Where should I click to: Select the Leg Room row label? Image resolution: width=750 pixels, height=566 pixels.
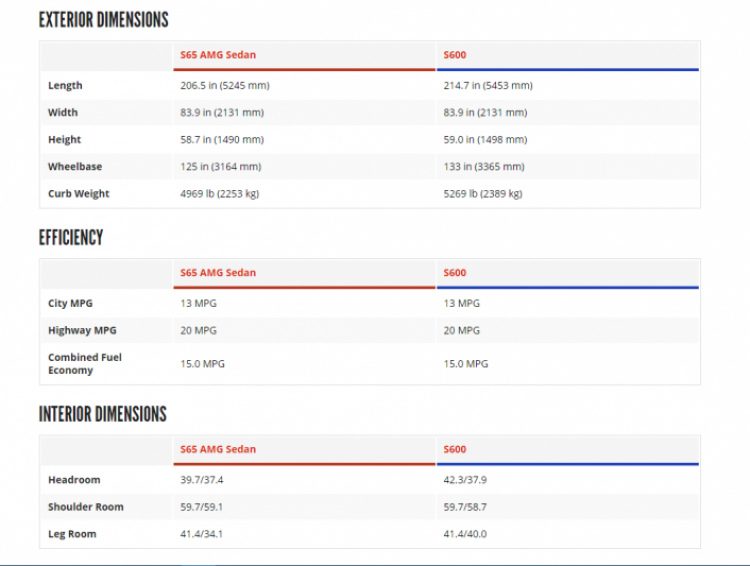72,534
